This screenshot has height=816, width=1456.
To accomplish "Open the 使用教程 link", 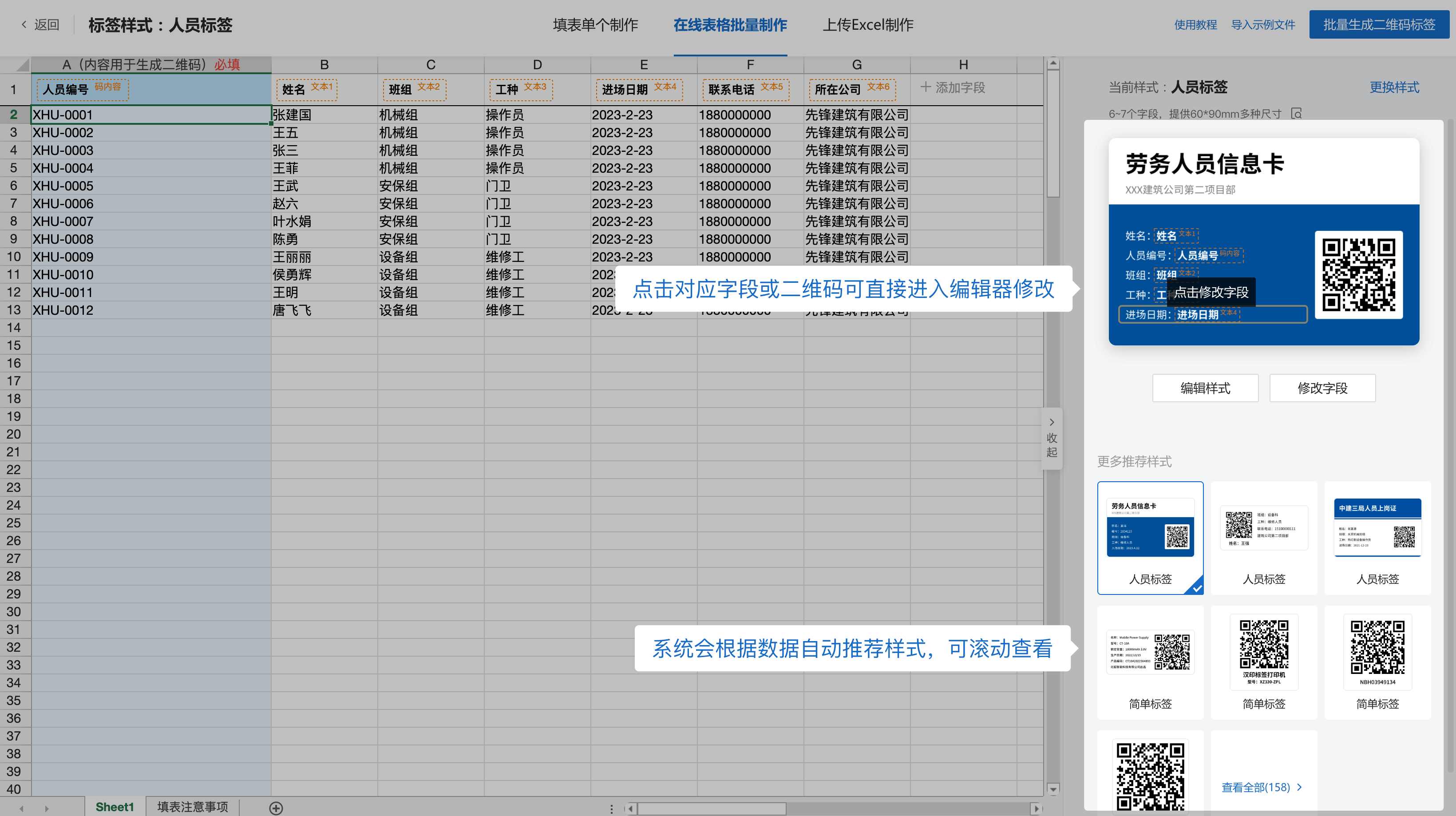I will pos(1196,24).
